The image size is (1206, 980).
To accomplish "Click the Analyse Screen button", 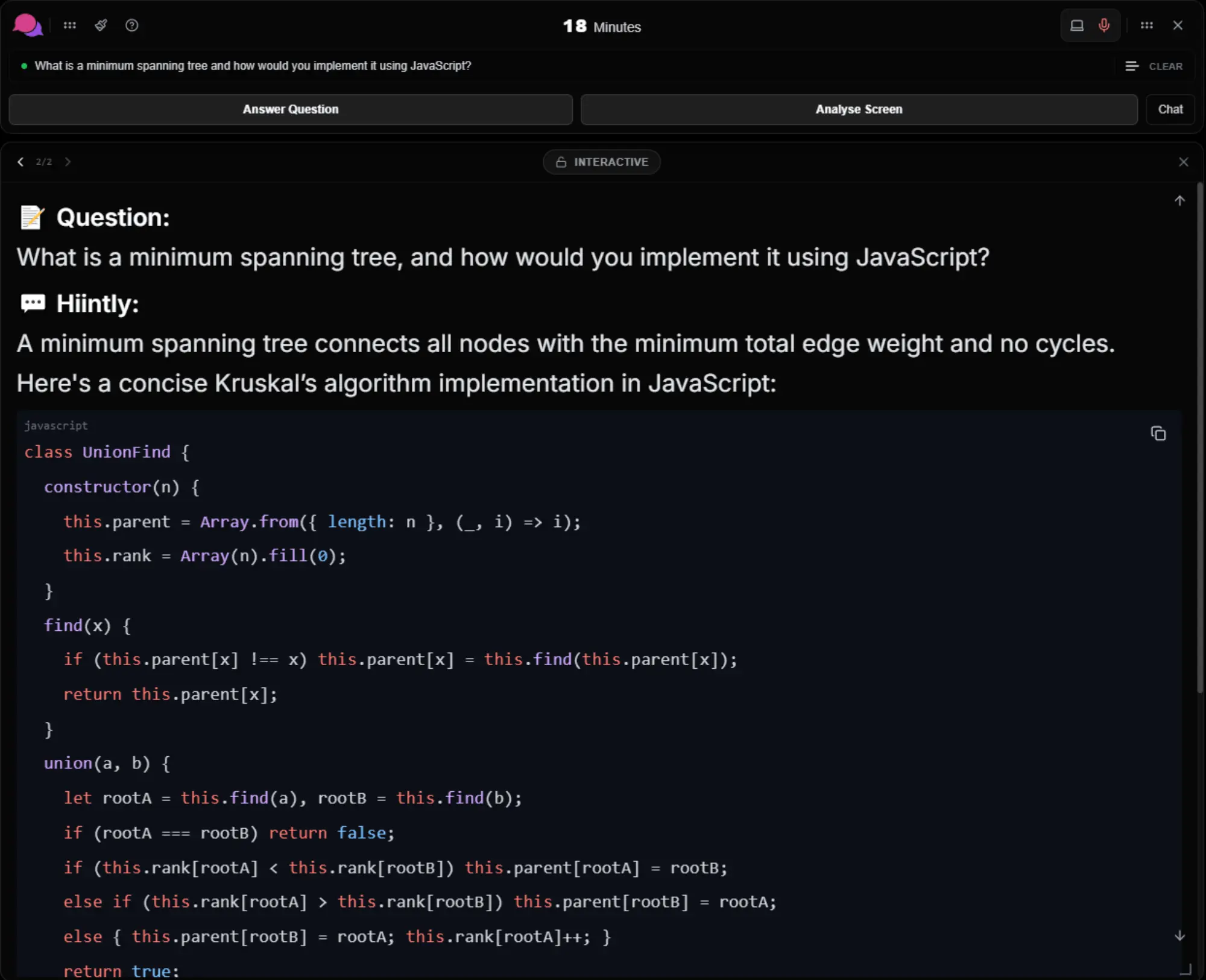I will coord(859,109).
